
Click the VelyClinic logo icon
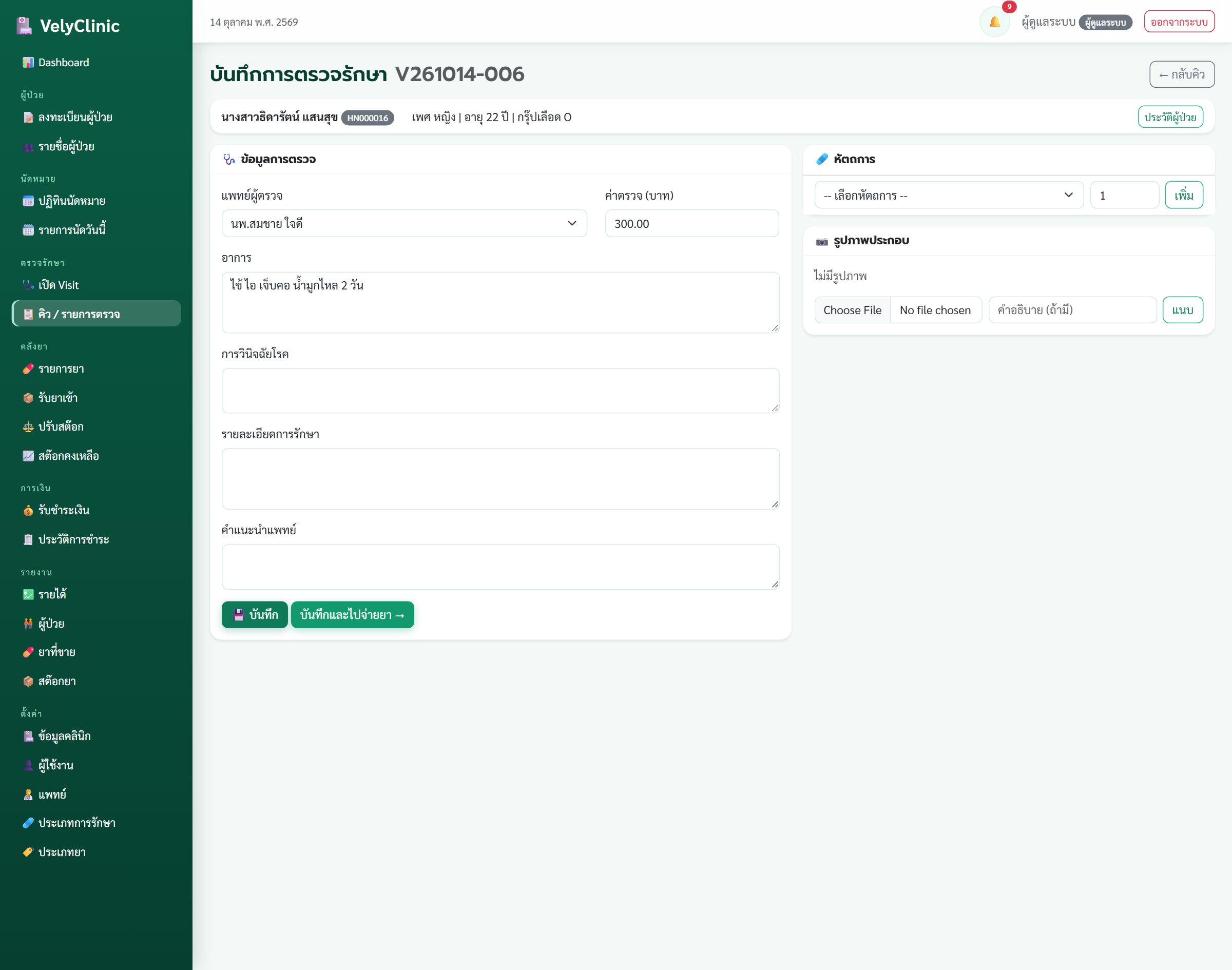pyautogui.click(x=24, y=26)
